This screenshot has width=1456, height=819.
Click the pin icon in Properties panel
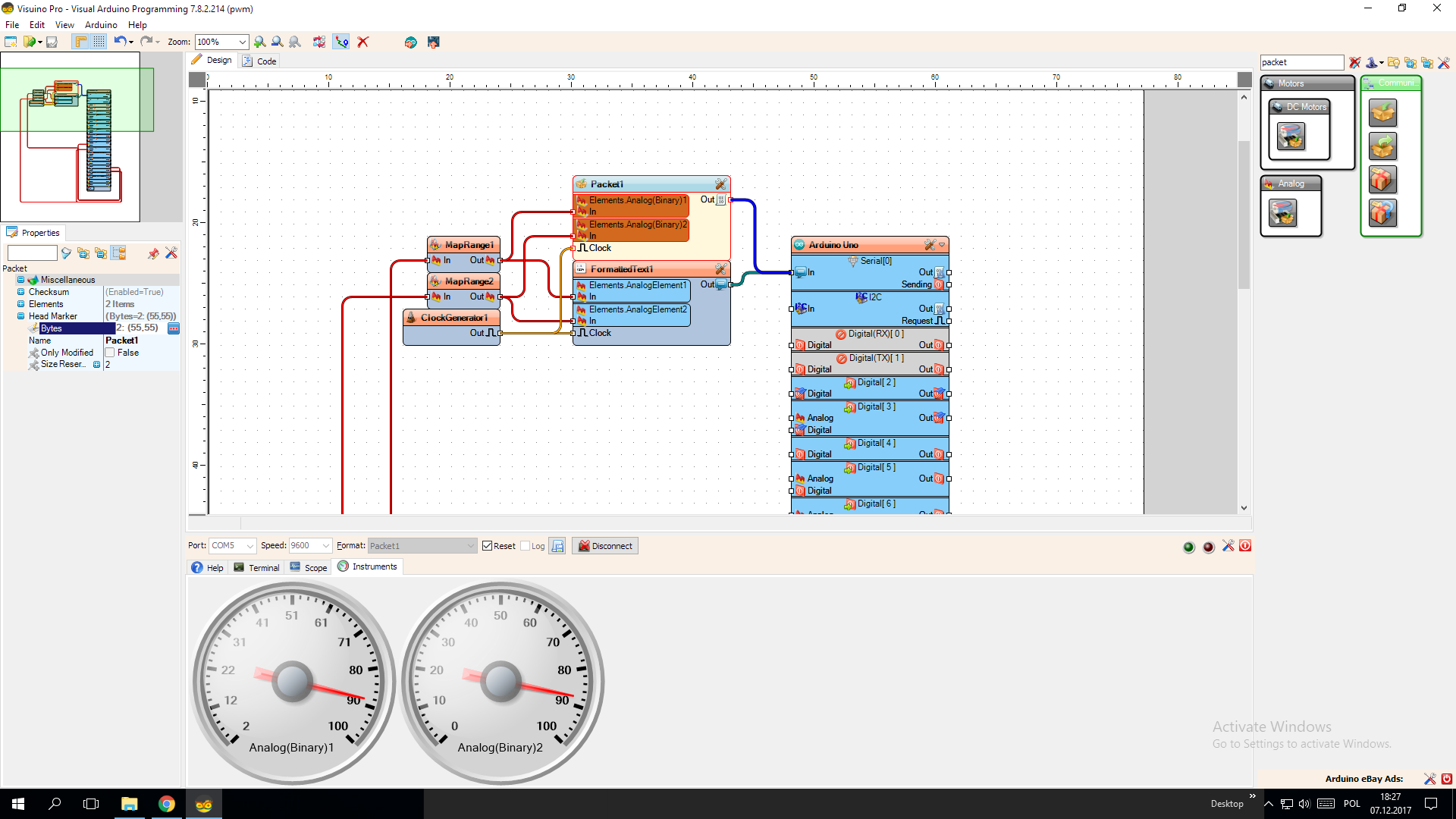[x=153, y=253]
